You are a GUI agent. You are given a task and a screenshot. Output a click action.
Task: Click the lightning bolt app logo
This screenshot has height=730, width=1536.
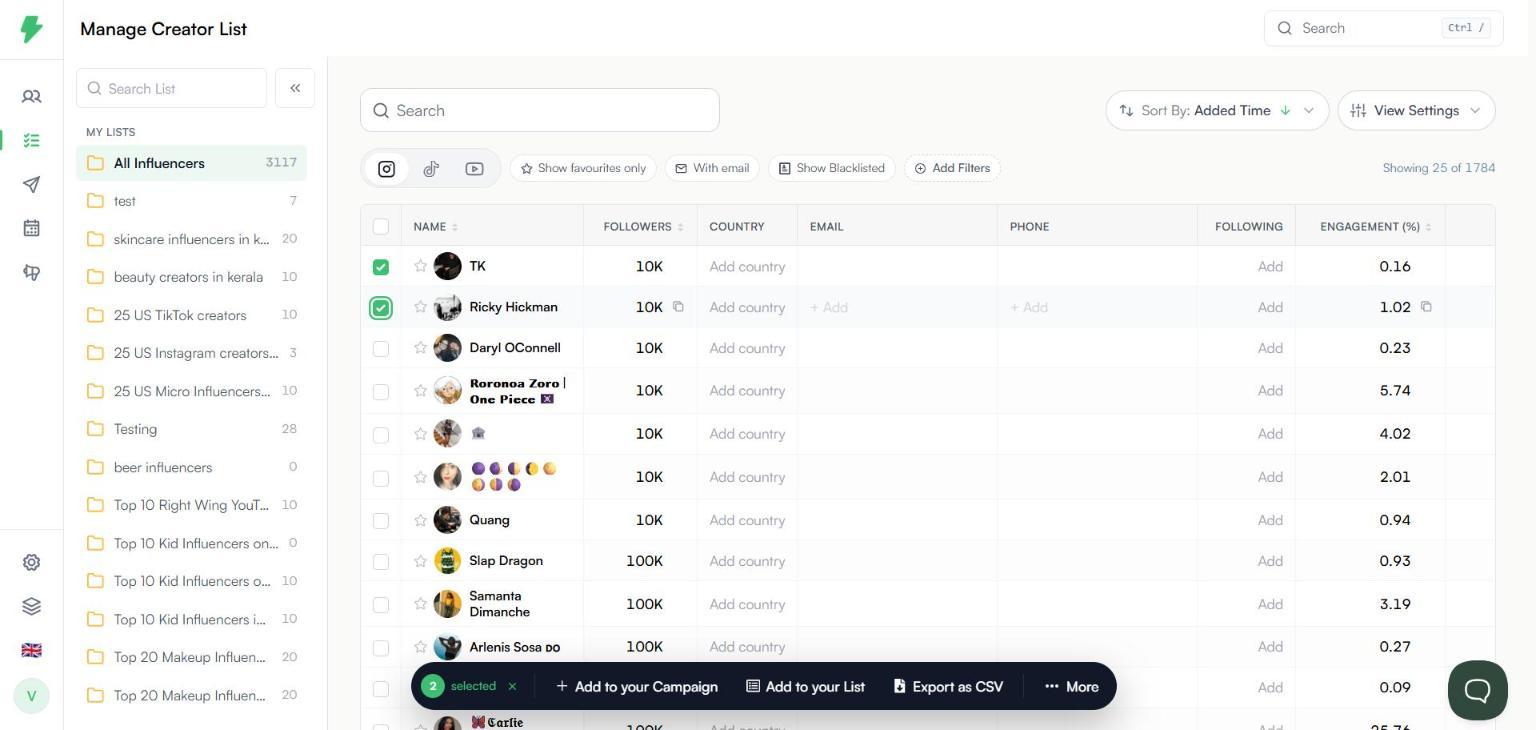coord(31,28)
